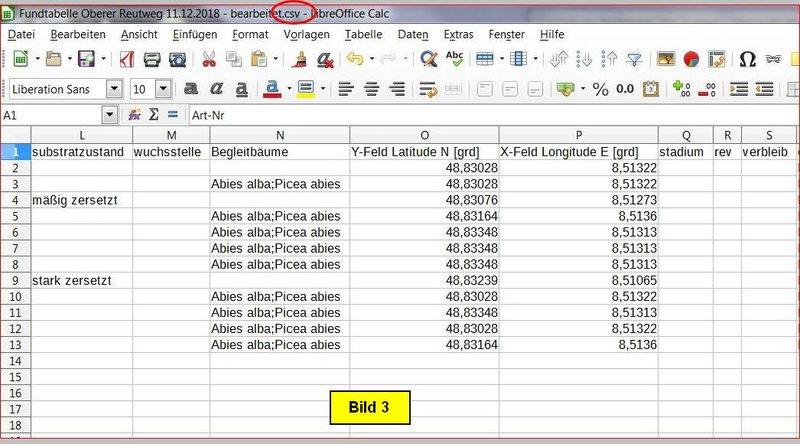800x444 pixels.
Task: Toggle print preview icon
Action: click(178, 59)
